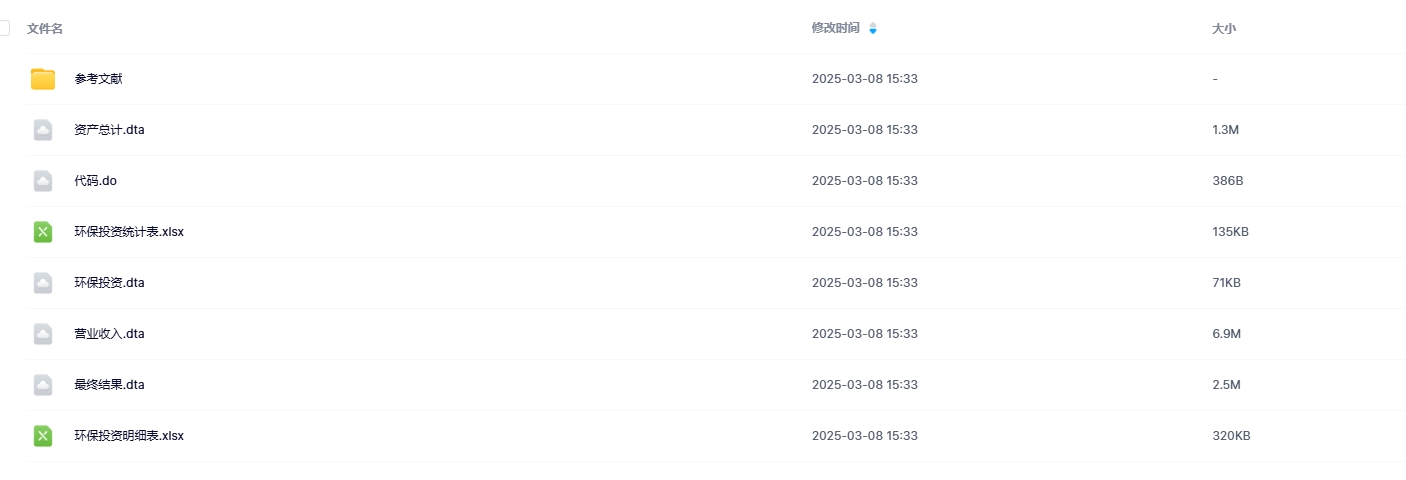The width and height of the screenshot is (1406, 480).
Task: Click the 资产总计.dta file icon
Action: (x=42, y=130)
